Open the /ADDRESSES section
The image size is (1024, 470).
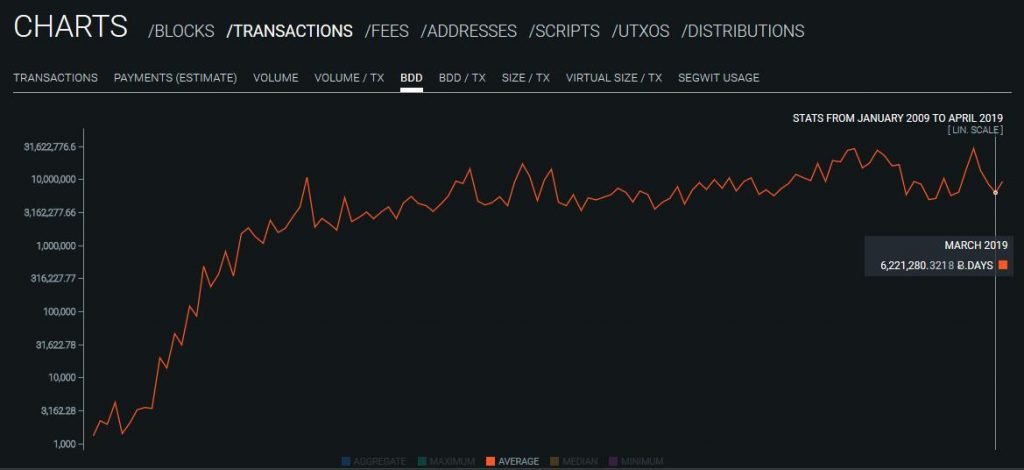coord(469,31)
